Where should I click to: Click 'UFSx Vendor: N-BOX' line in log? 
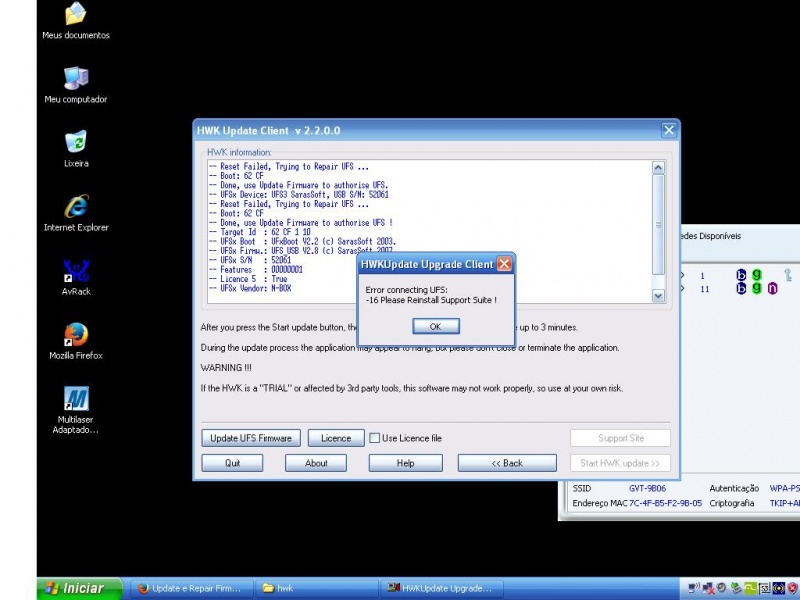click(x=251, y=288)
